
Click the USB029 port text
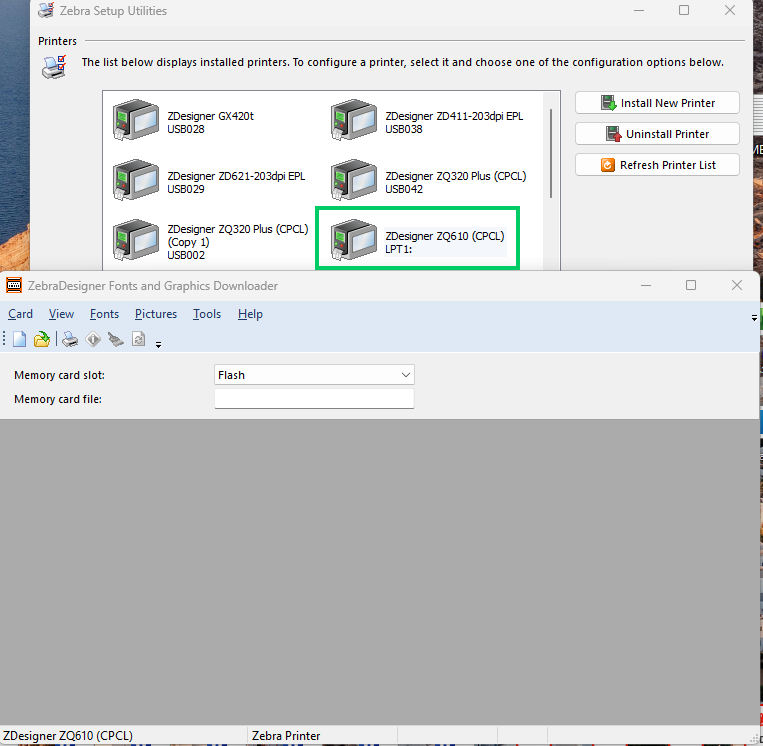click(186, 189)
